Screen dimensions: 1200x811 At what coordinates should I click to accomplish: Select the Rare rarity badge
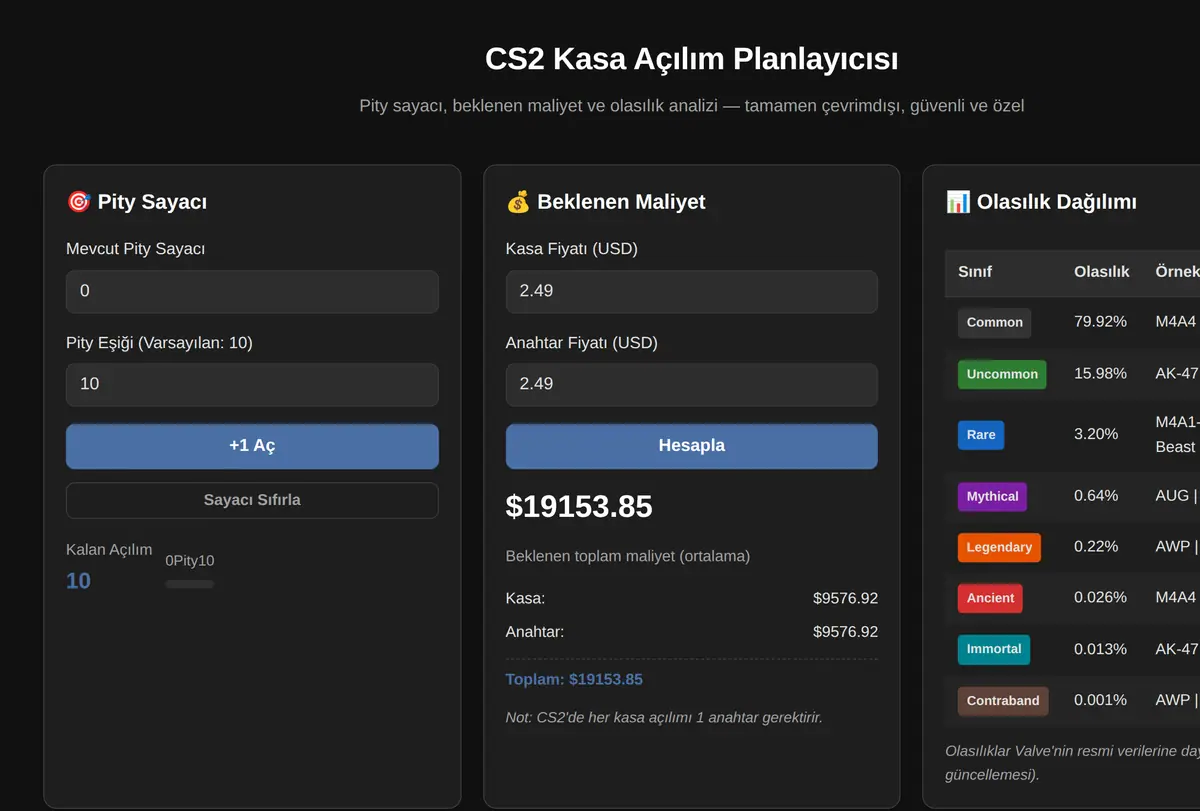click(981, 434)
